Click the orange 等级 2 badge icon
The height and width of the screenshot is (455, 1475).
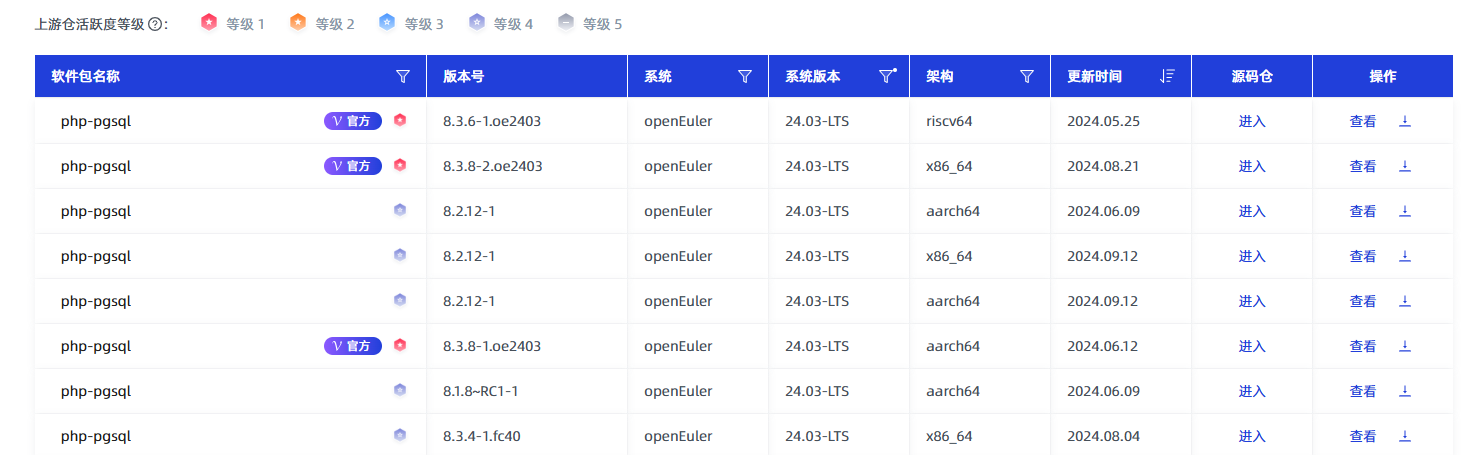point(297,22)
